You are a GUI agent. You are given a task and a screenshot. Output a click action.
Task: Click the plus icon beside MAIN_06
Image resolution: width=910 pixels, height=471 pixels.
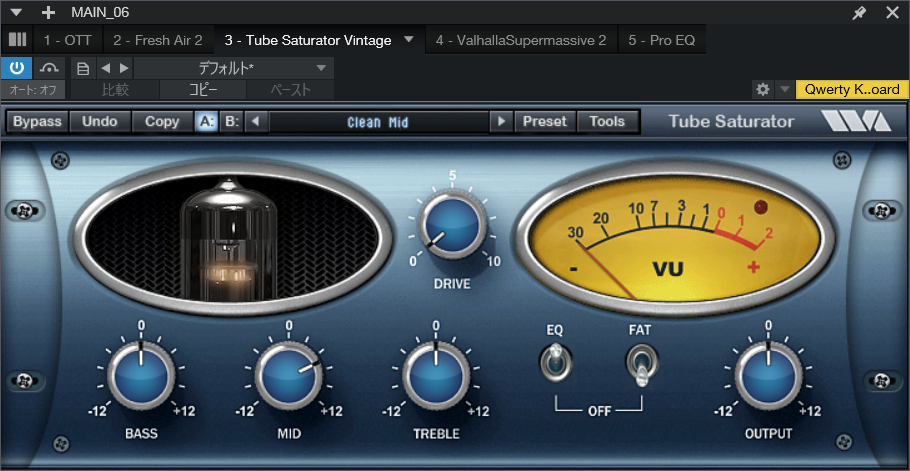click(48, 13)
